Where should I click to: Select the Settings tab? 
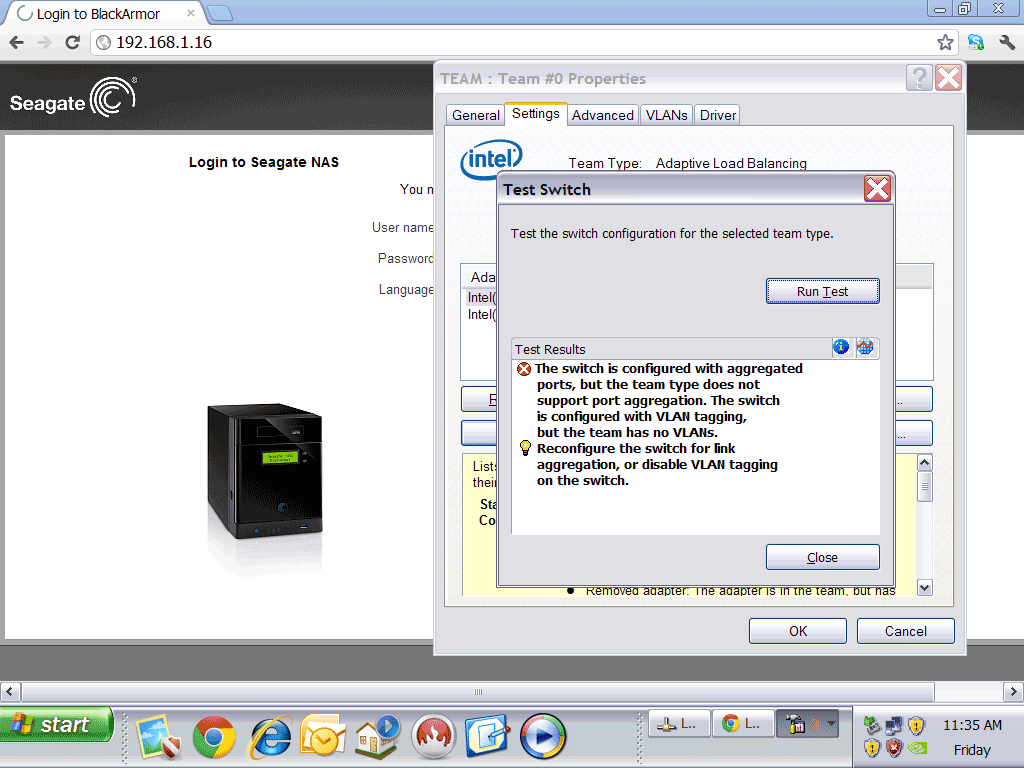click(x=536, y=114)
